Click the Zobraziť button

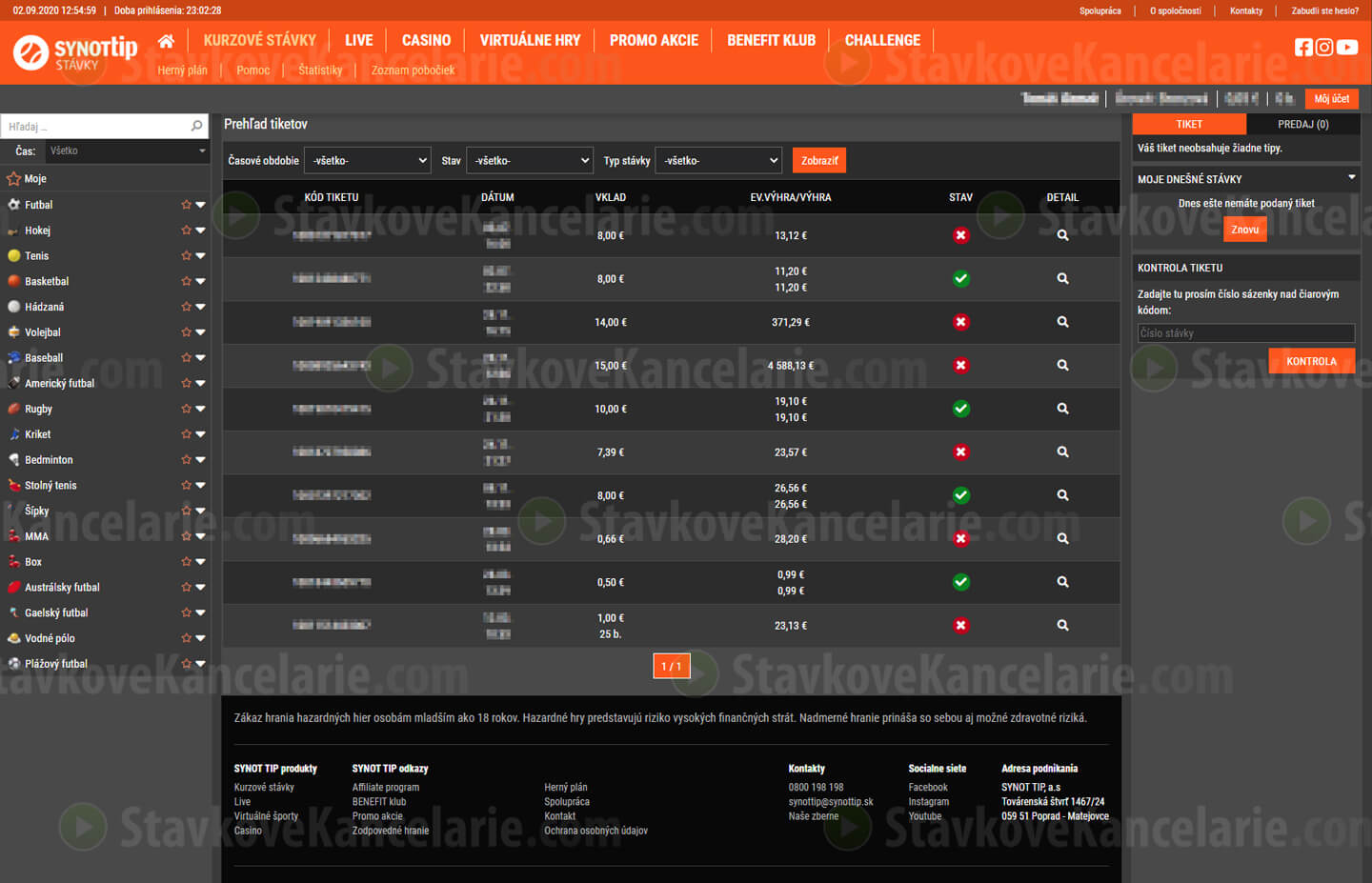(x=819, y=161)
